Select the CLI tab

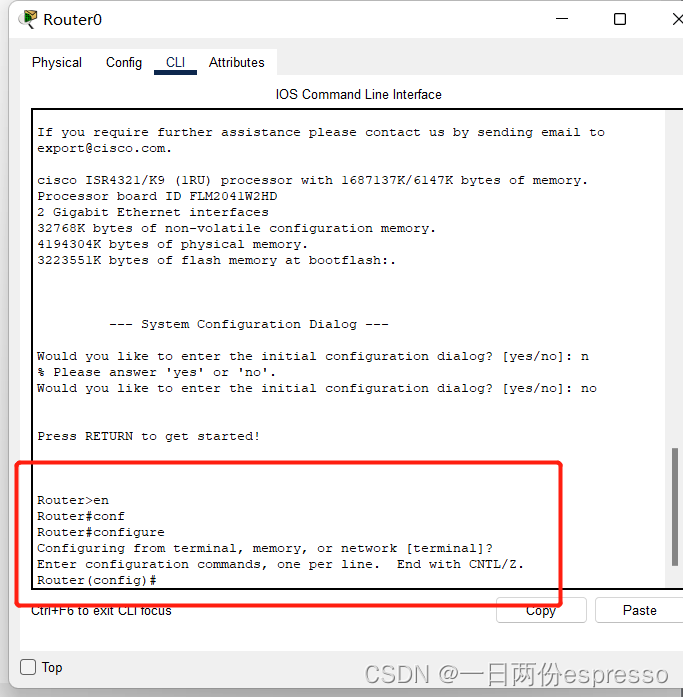coord(176,63)
